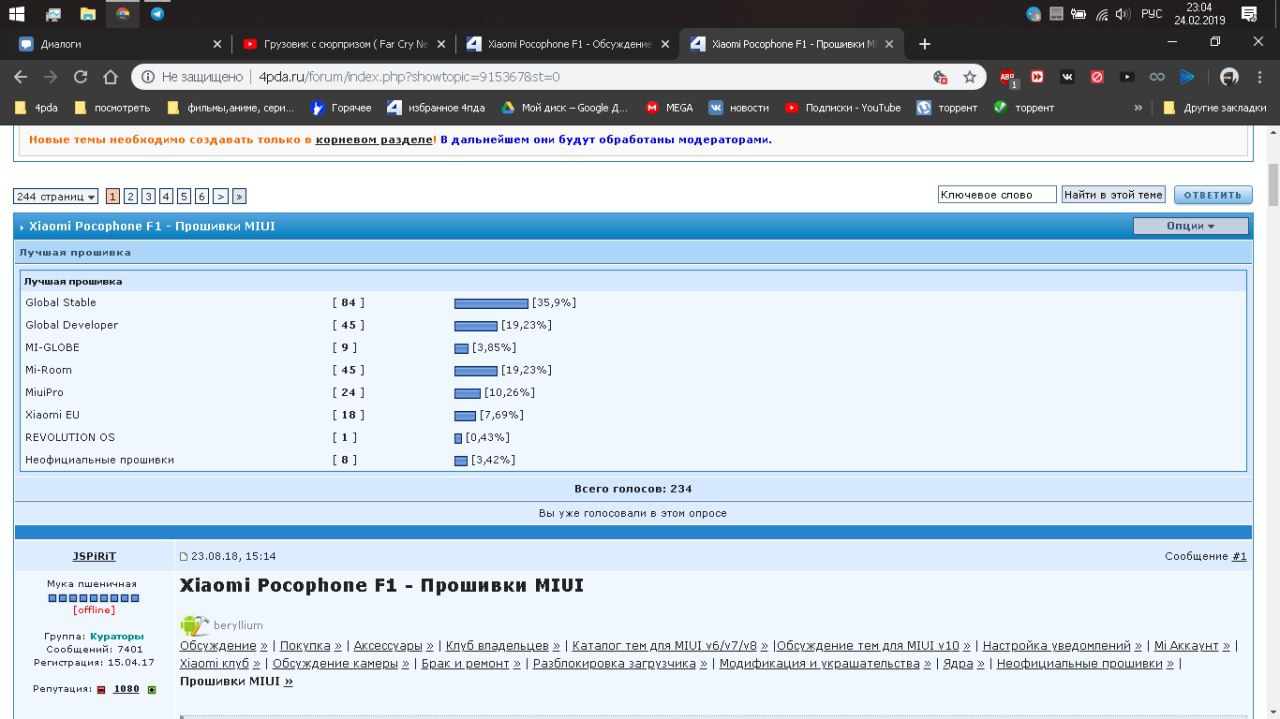This screenshot has height=719, width=1280.
Task: Open Telegram from the taskbar
Action: point(157,14)
